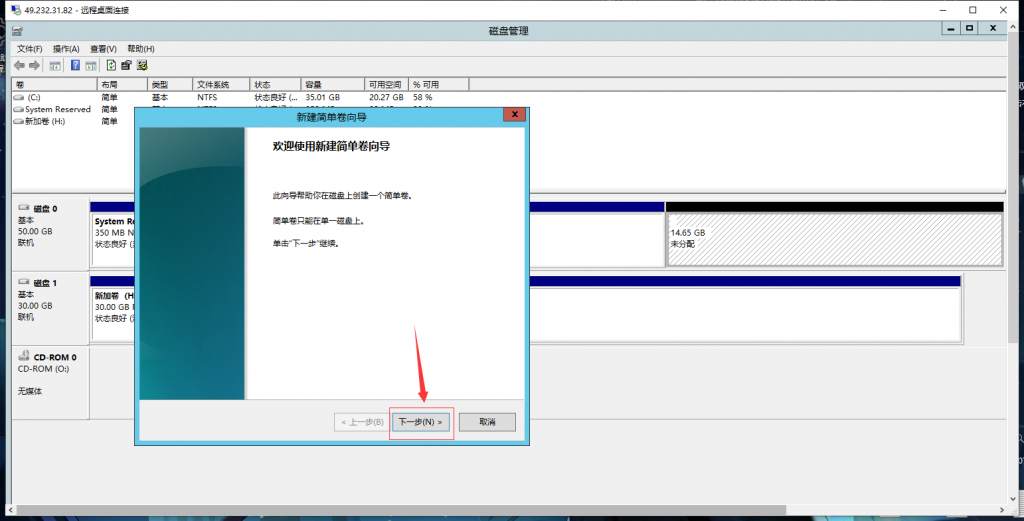1024x521 pixels.
Task: Open the 文件(F) menu
Action: [x=29, y=48]
